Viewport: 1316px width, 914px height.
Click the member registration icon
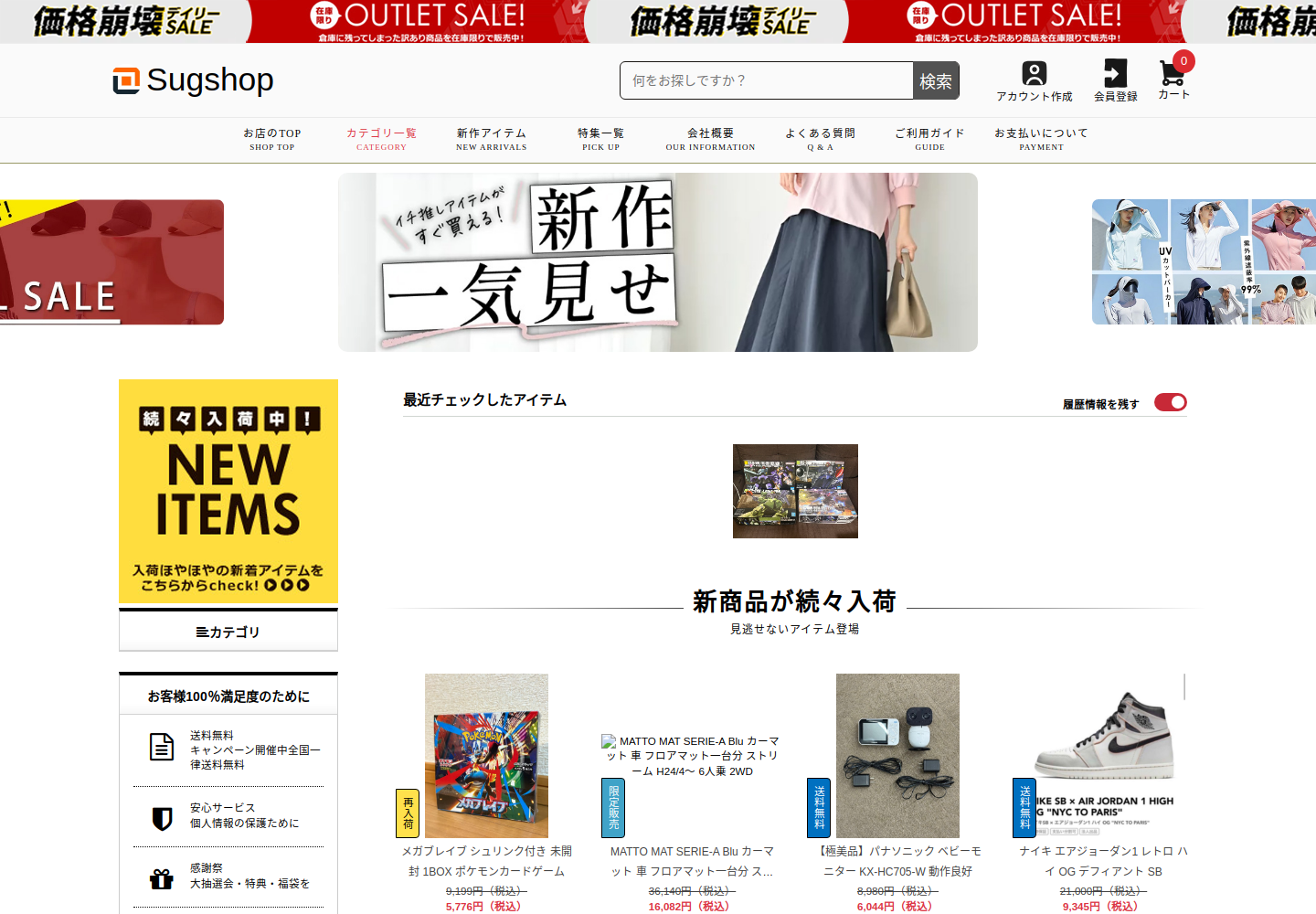(1116, 73)
